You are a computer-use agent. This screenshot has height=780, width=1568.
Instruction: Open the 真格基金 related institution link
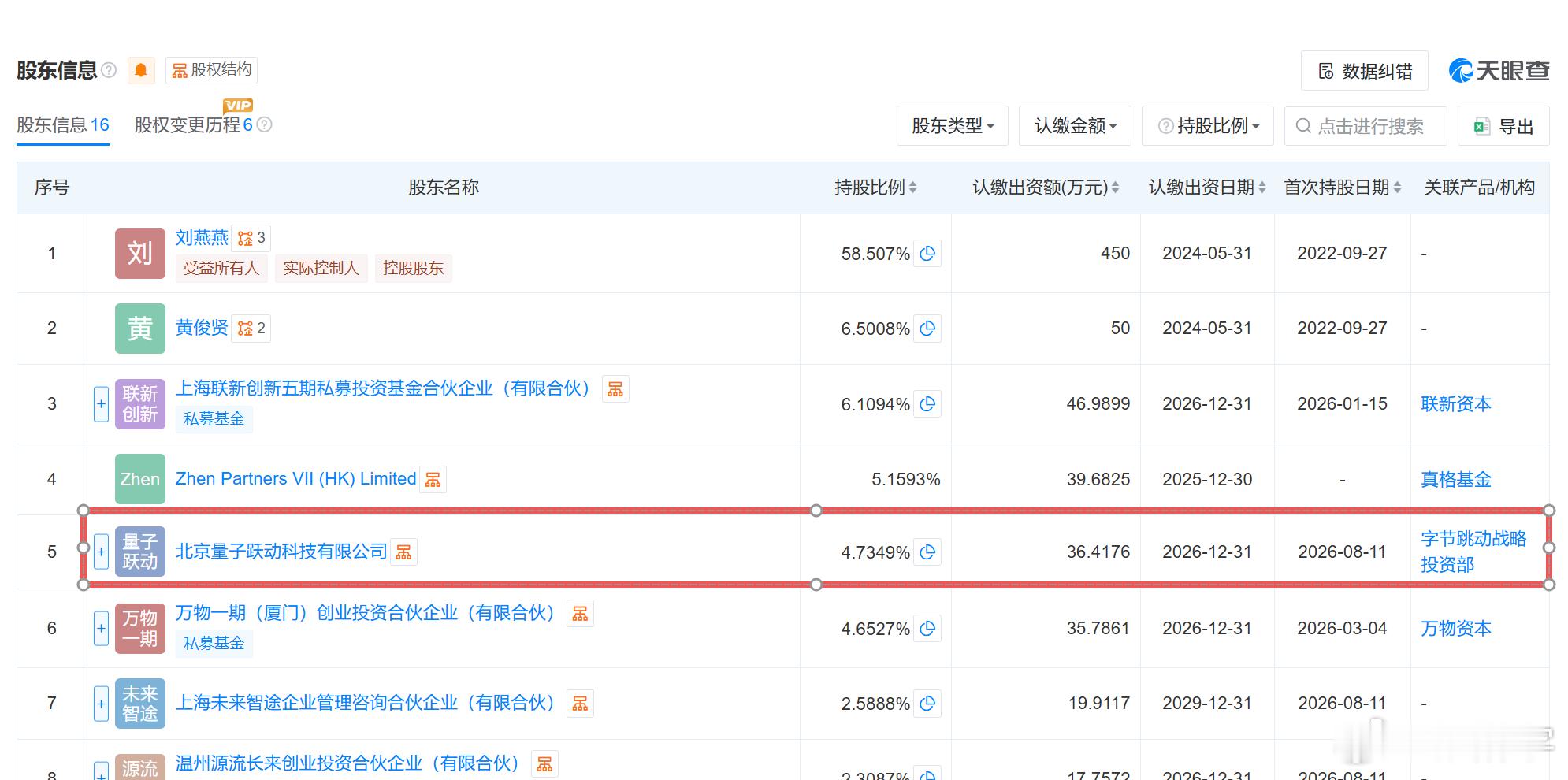(1456, 480)
